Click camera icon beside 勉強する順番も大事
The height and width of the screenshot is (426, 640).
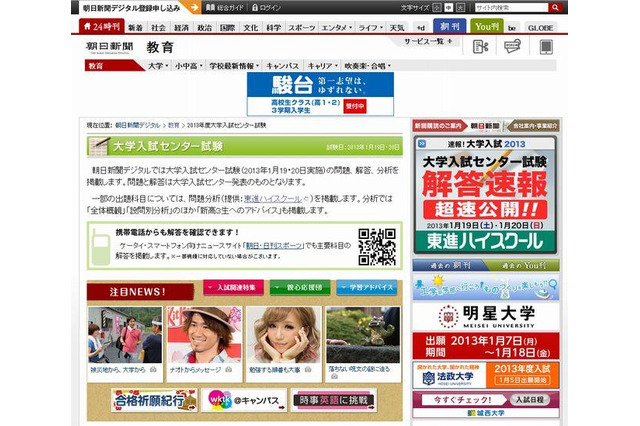coord(307,370)
